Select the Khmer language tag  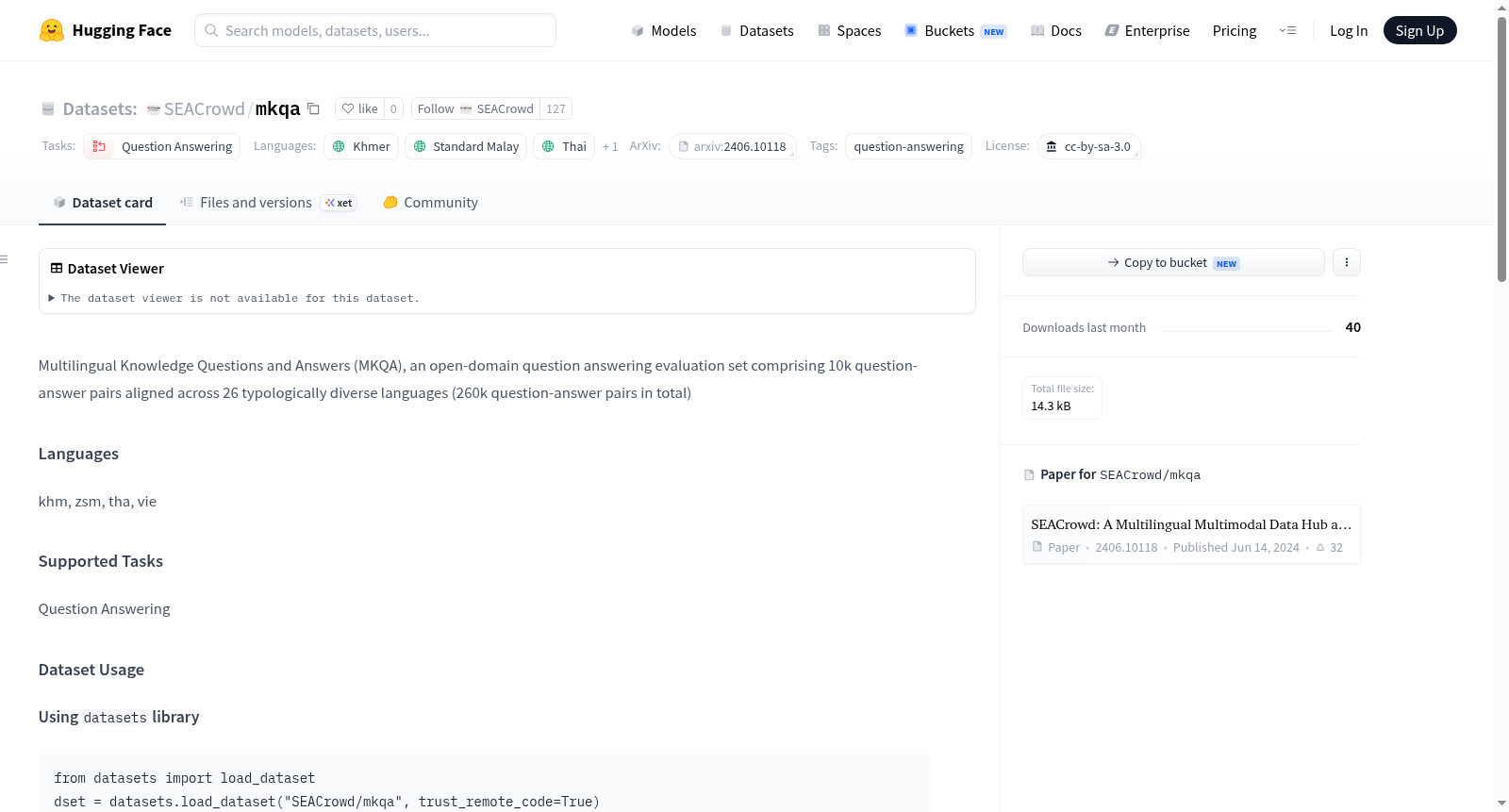[x=361, y=146]
